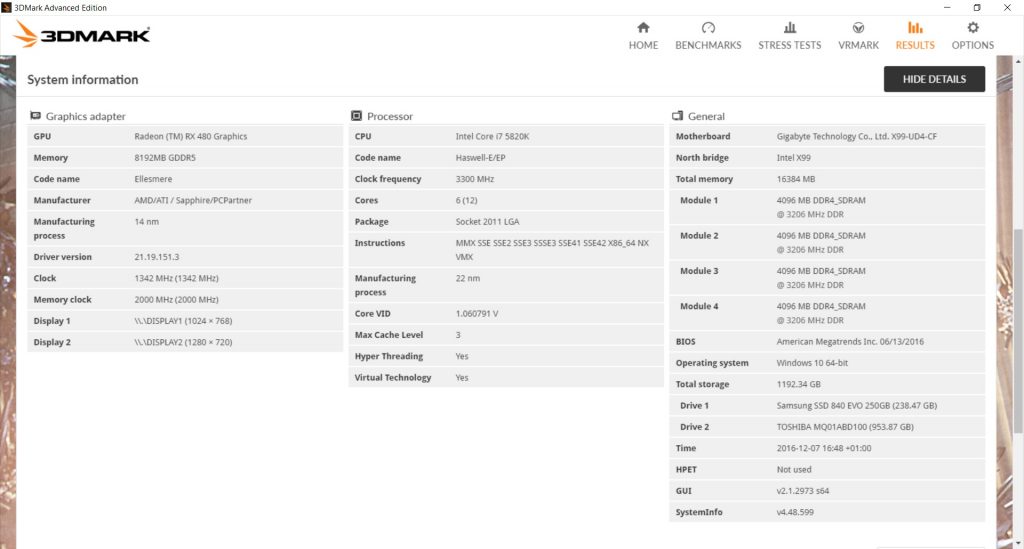Select the Module 4 row label
Image resolution: width=1024 pixels, height=549 pixels.
699,306
